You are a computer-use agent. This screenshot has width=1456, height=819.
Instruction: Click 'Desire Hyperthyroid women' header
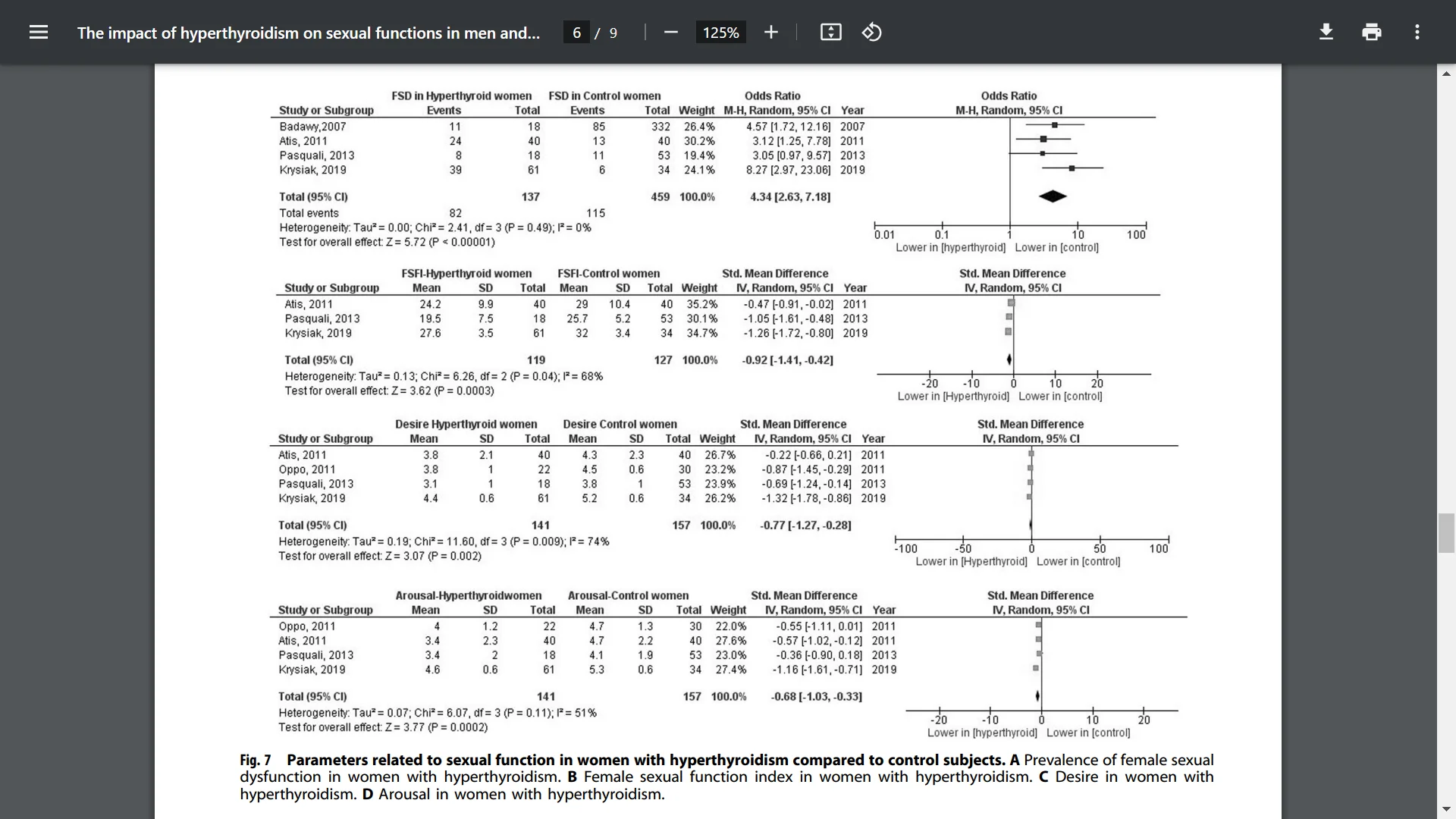466,424
